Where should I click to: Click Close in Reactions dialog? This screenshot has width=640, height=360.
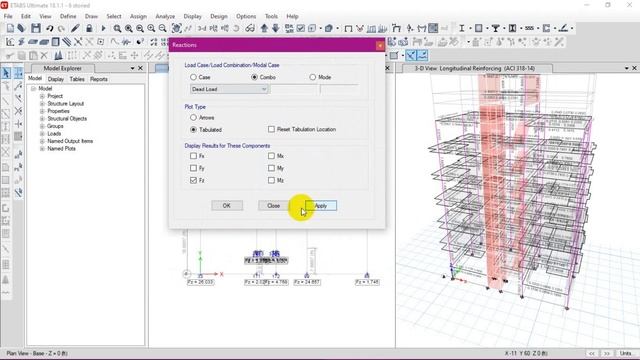point(273,206)
